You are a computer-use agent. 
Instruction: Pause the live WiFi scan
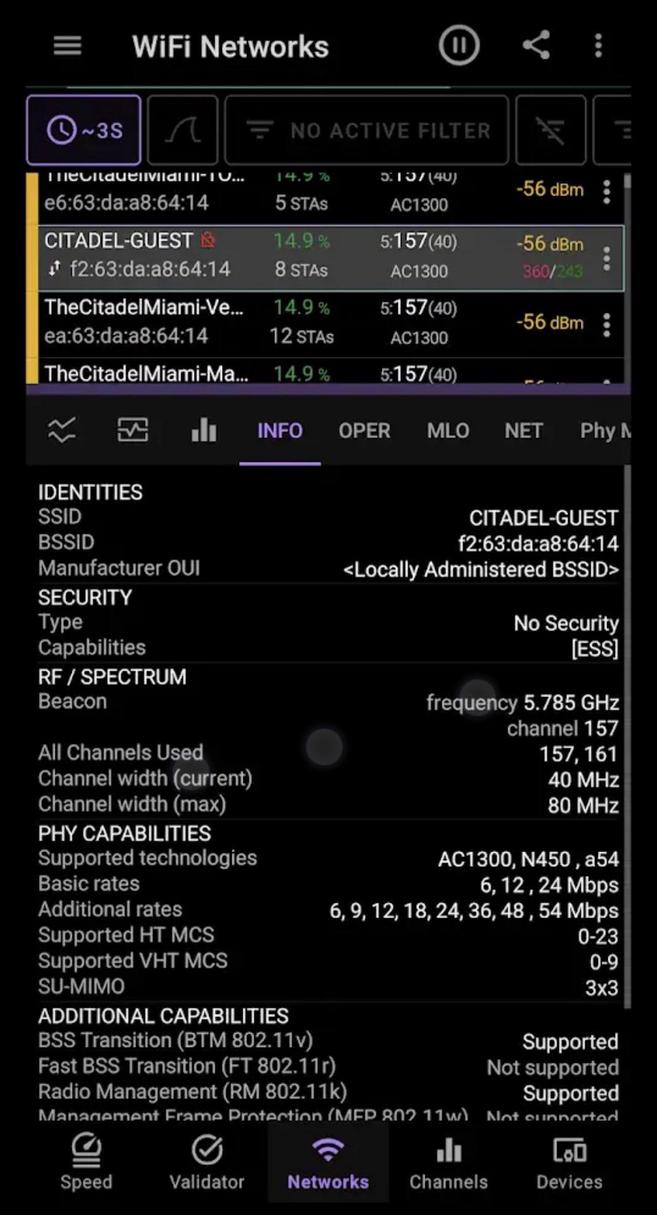[459, 45]
